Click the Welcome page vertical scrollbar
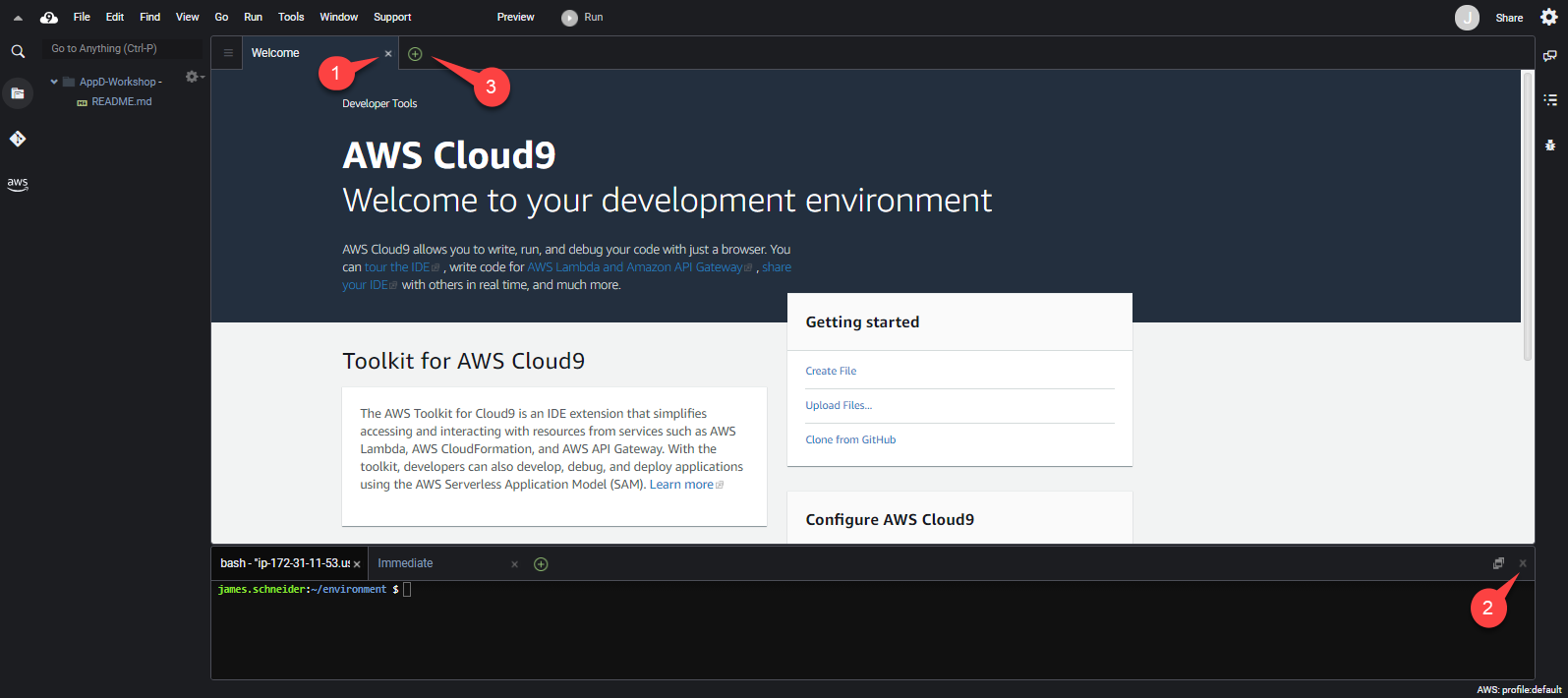 point(1527,216)
